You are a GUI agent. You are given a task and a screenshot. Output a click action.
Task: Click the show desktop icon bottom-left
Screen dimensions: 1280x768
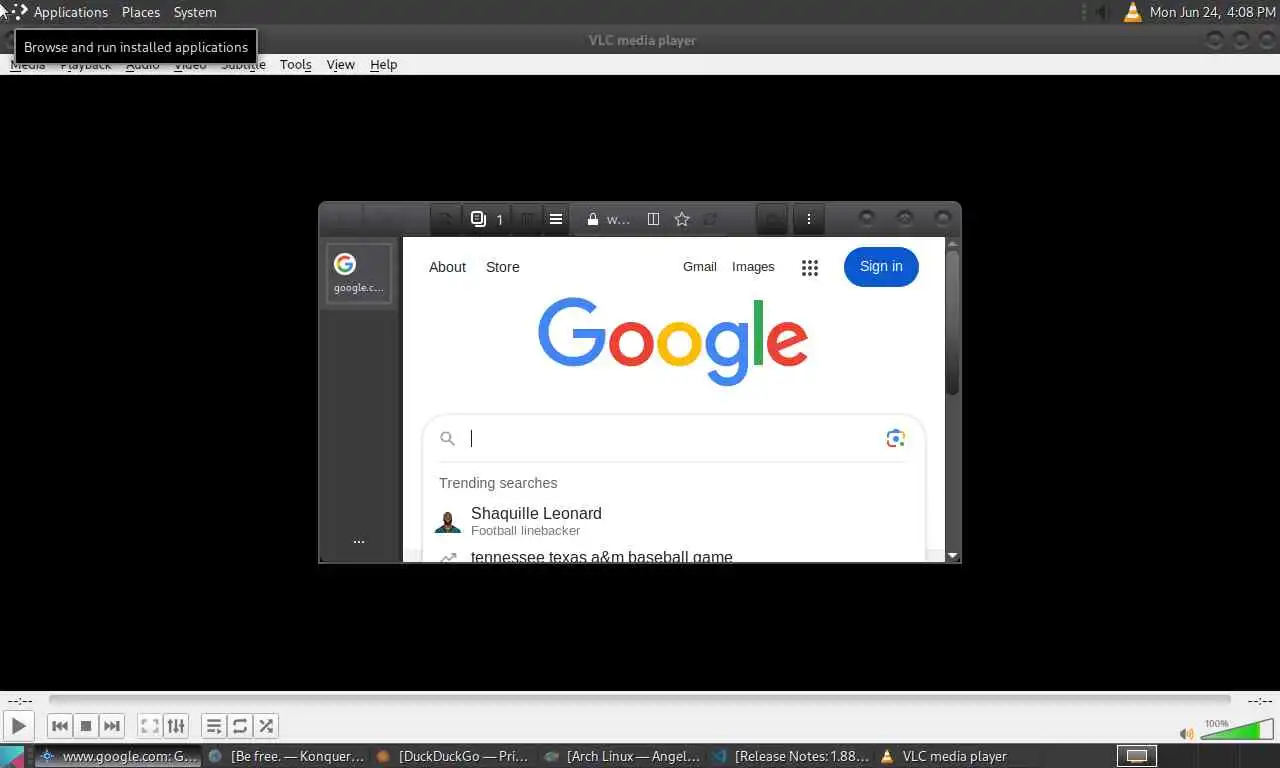pyautogui.click(x=12, y=756)
